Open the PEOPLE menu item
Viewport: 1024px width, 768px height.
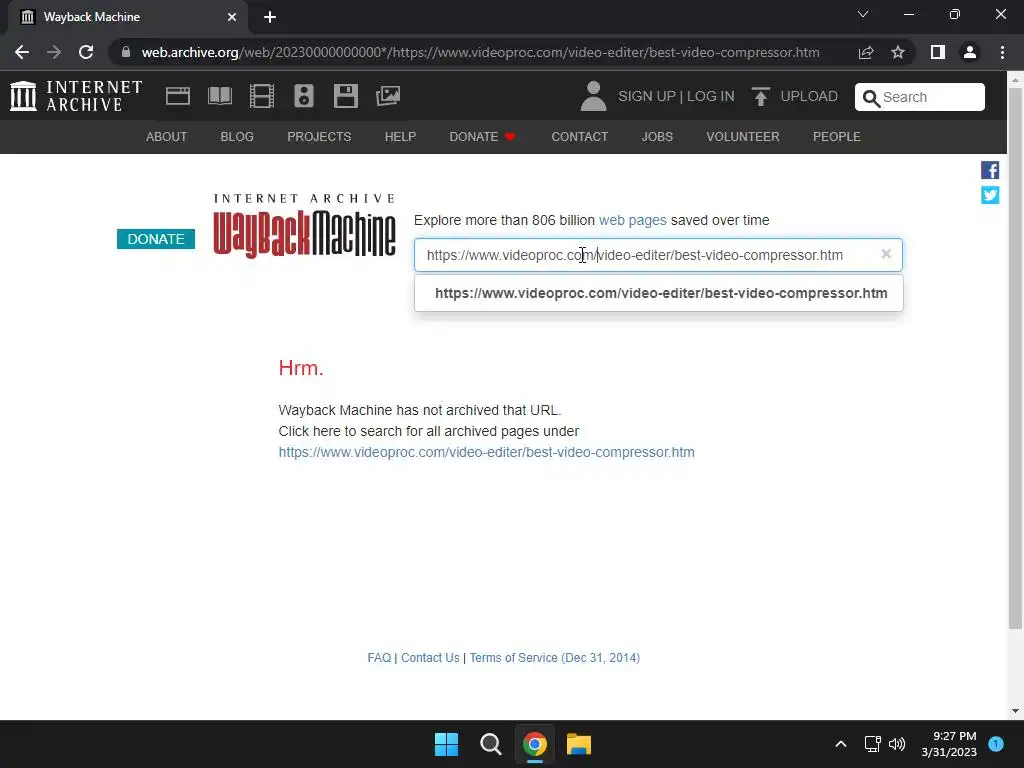tap(837, 136)
